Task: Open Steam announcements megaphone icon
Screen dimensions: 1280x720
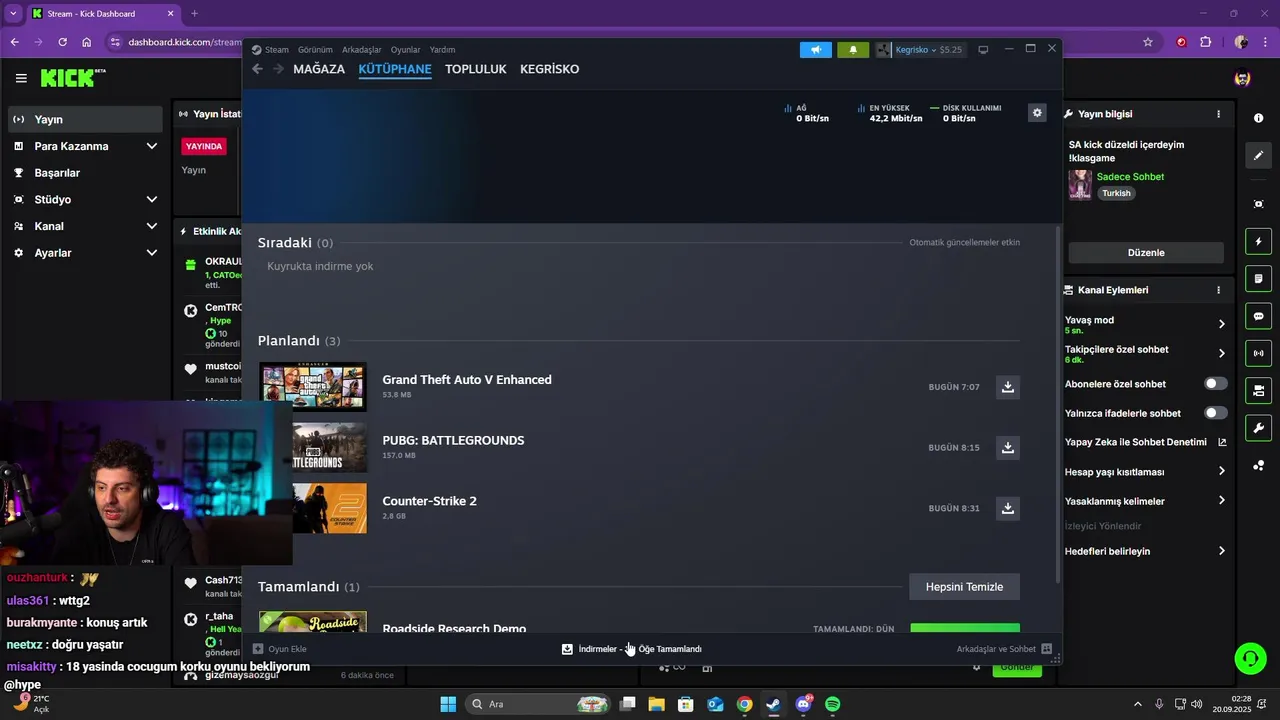Action: [x=816, y=49]
